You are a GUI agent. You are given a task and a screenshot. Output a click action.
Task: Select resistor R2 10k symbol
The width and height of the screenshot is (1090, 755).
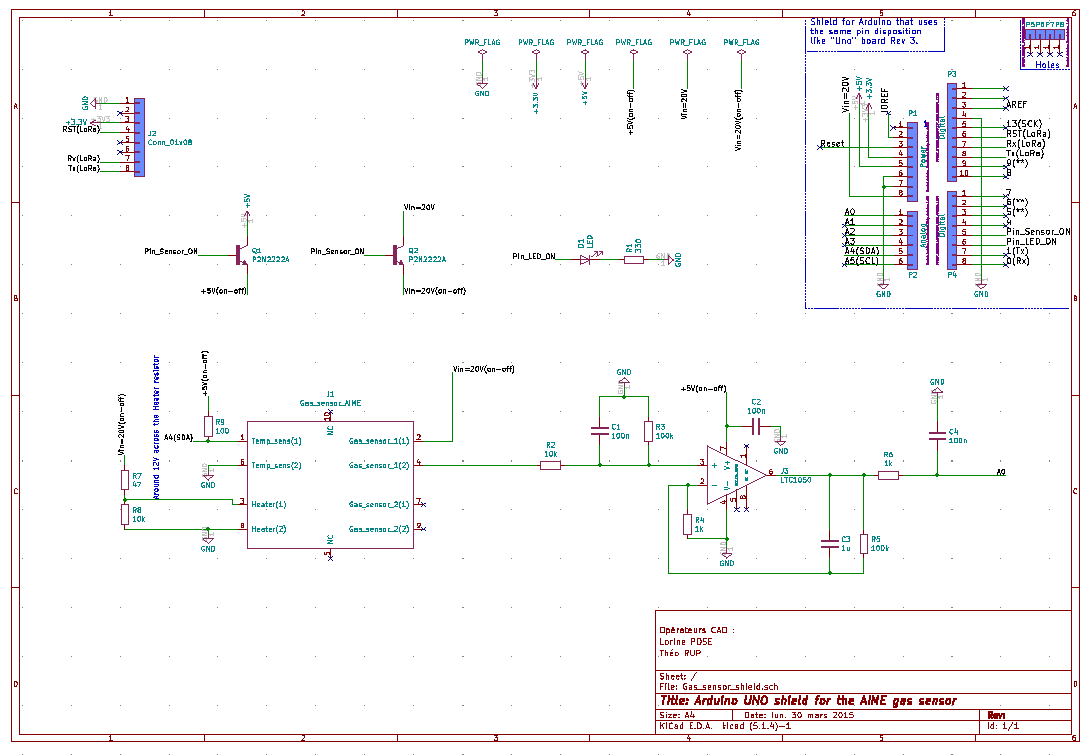coord(551,465)
